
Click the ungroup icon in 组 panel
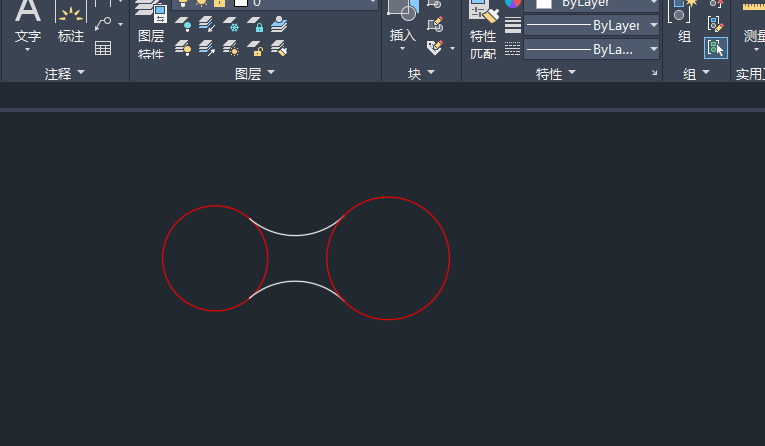(716, 4)
